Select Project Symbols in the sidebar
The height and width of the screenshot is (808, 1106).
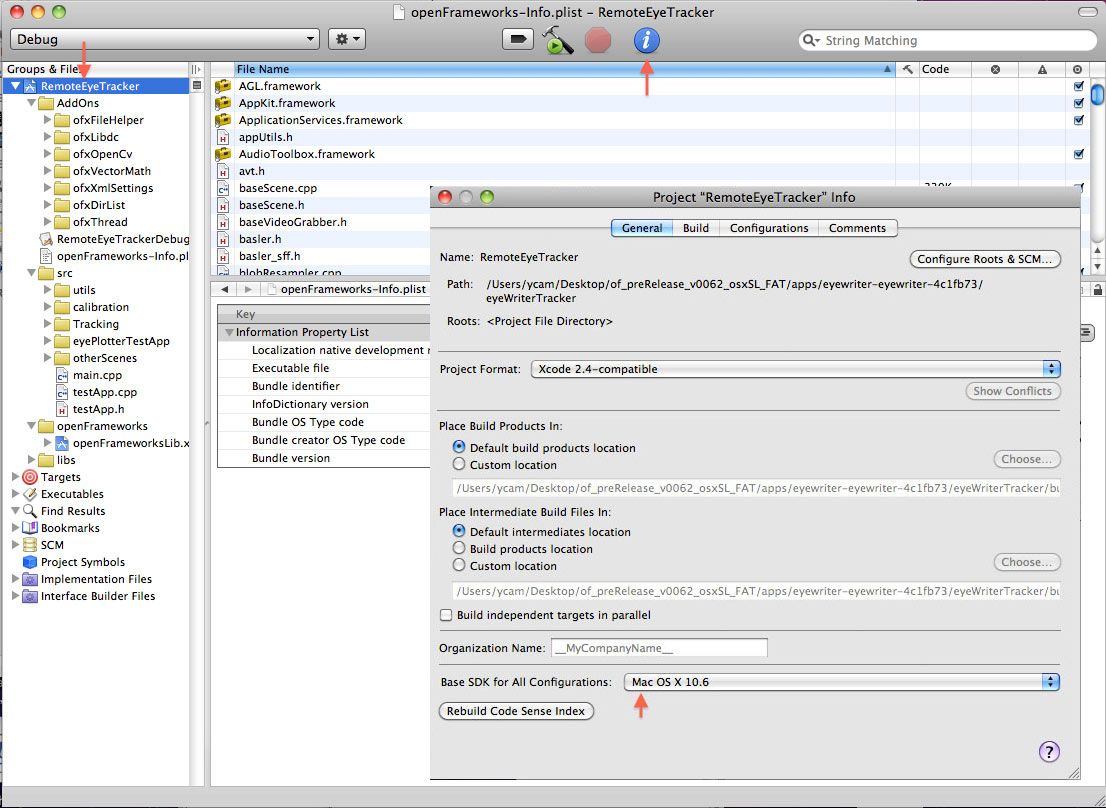point(83,562)
